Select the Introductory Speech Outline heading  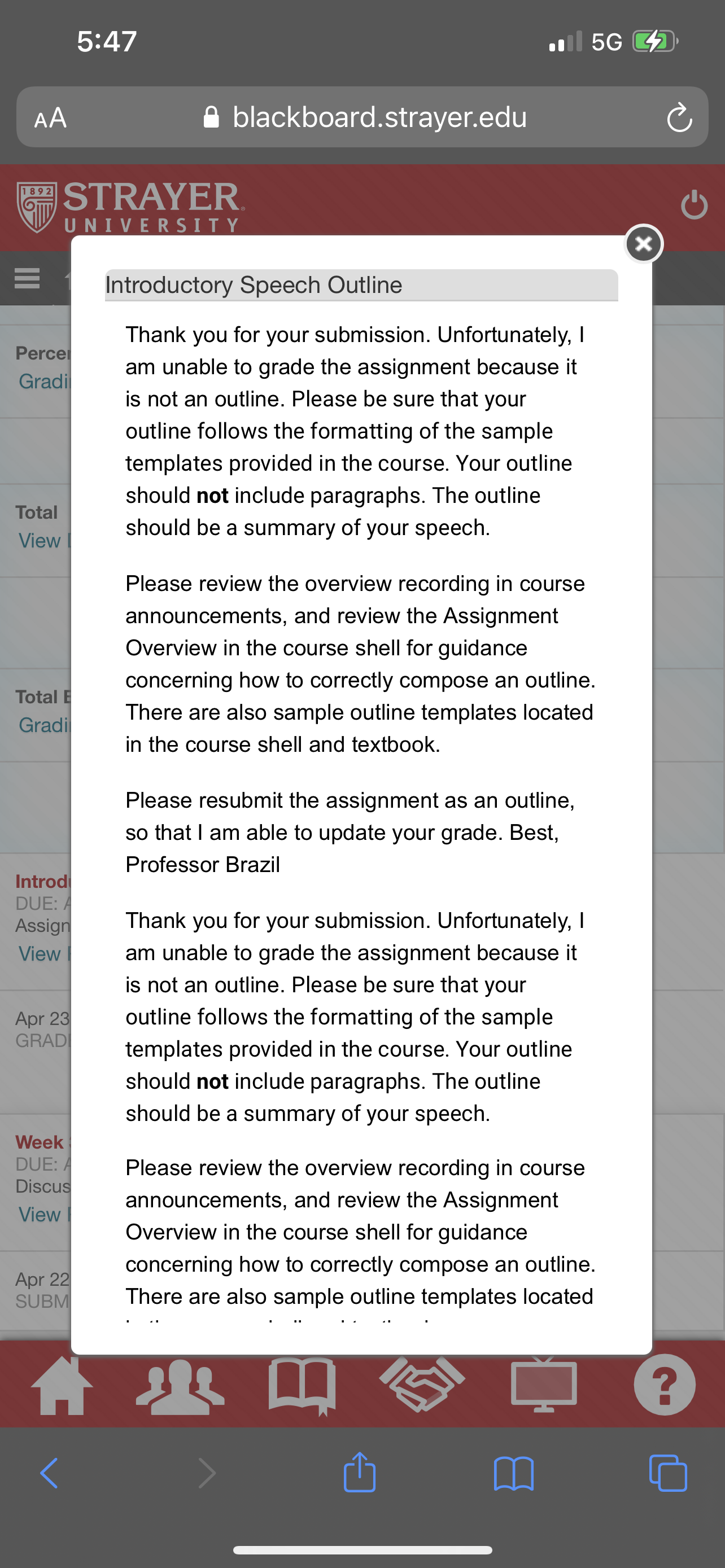coord(254,285)
